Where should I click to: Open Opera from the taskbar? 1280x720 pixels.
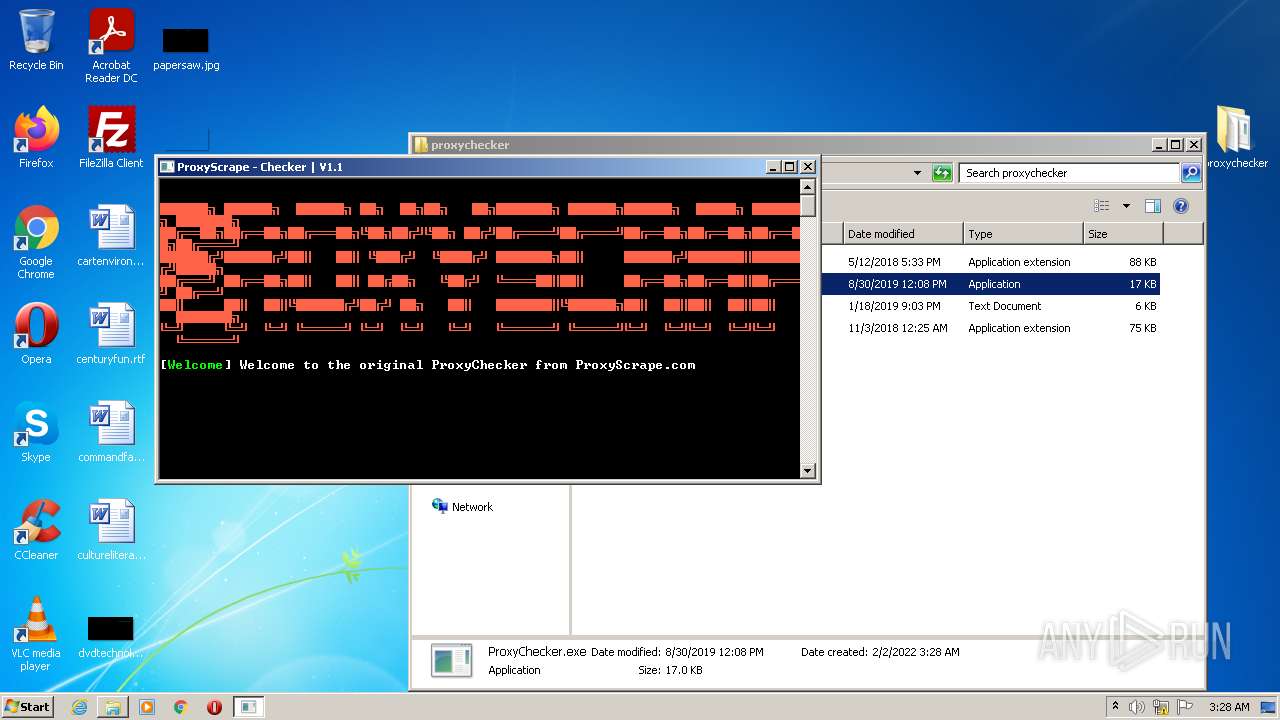[x=214, y=707]
